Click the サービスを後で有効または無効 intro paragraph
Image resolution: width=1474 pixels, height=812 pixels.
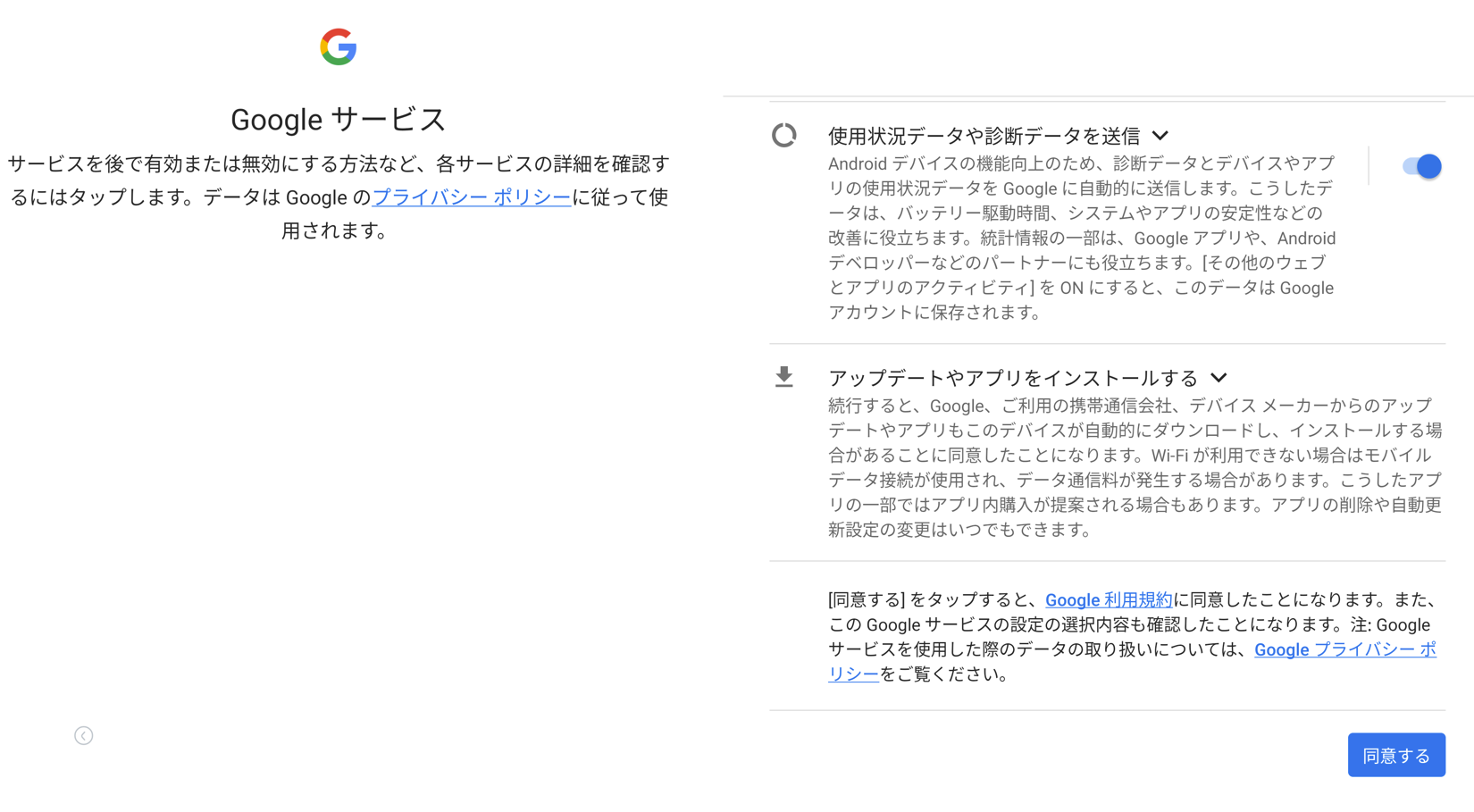pos(339,197)
